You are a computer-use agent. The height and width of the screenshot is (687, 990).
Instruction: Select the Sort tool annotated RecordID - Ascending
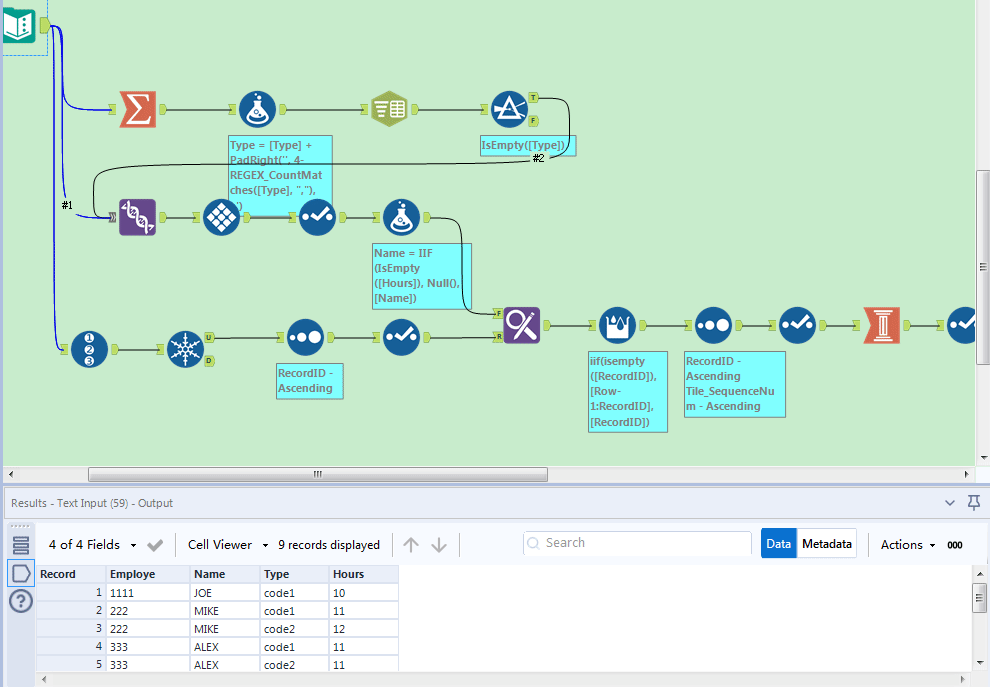tap(305, 337)
